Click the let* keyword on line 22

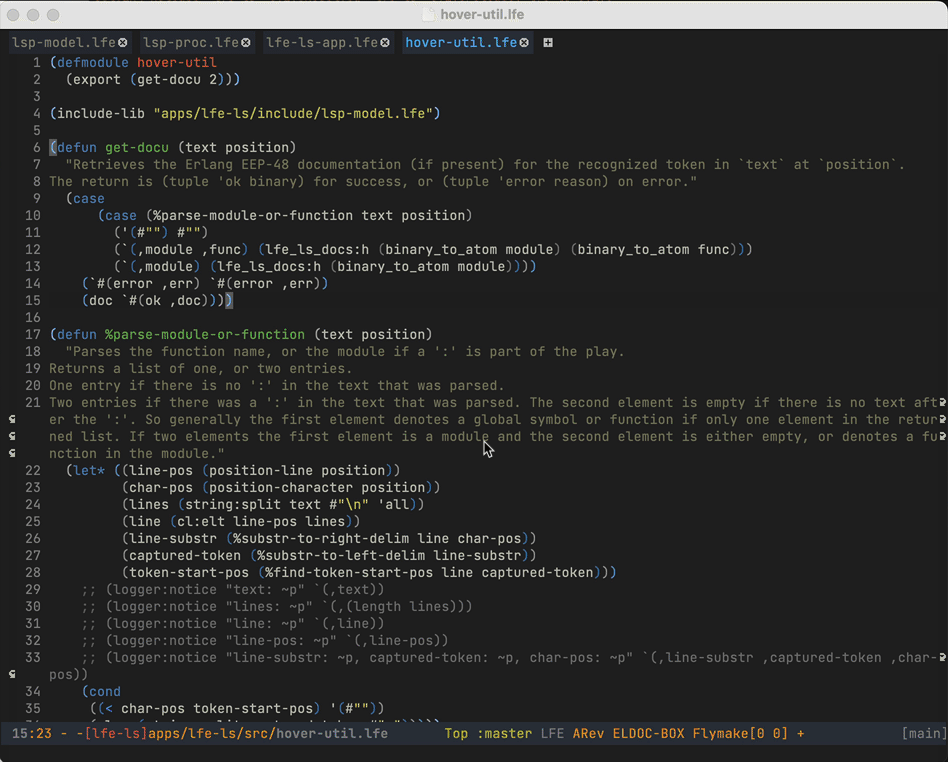point(88,471)
